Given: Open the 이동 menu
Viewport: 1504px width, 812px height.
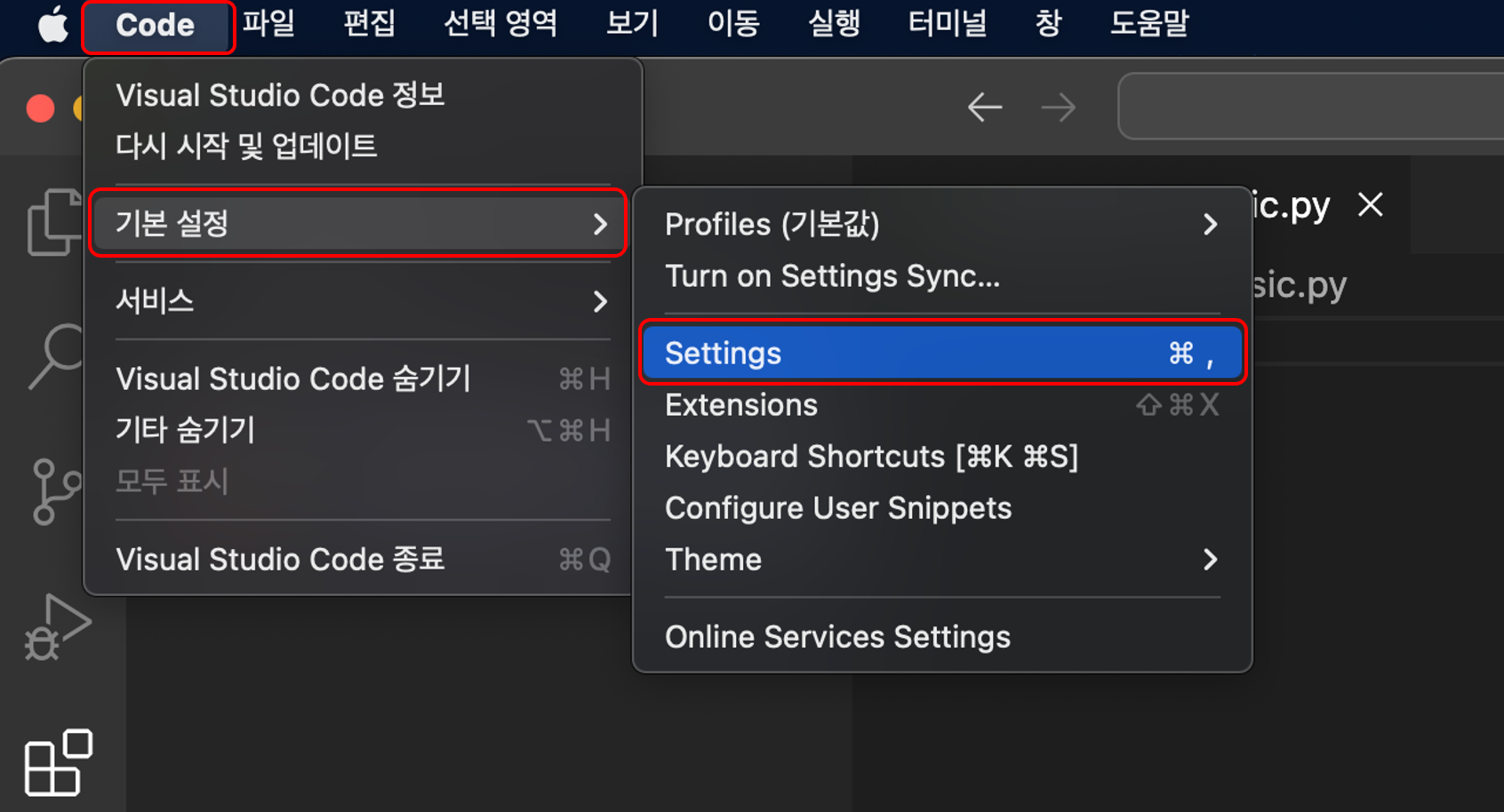Looking at the screenshot, I should coord(733,24).
